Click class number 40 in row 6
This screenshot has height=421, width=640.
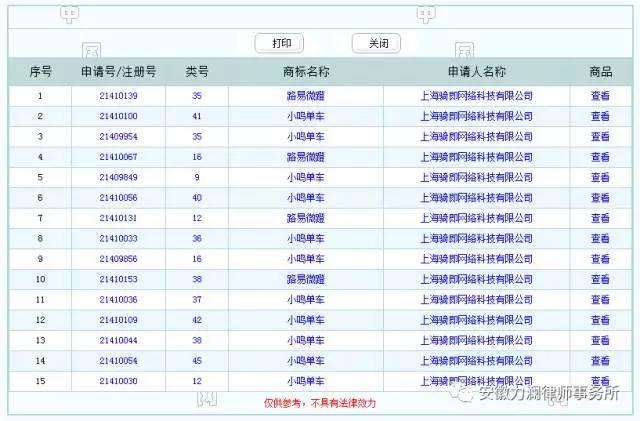(197, 198)
